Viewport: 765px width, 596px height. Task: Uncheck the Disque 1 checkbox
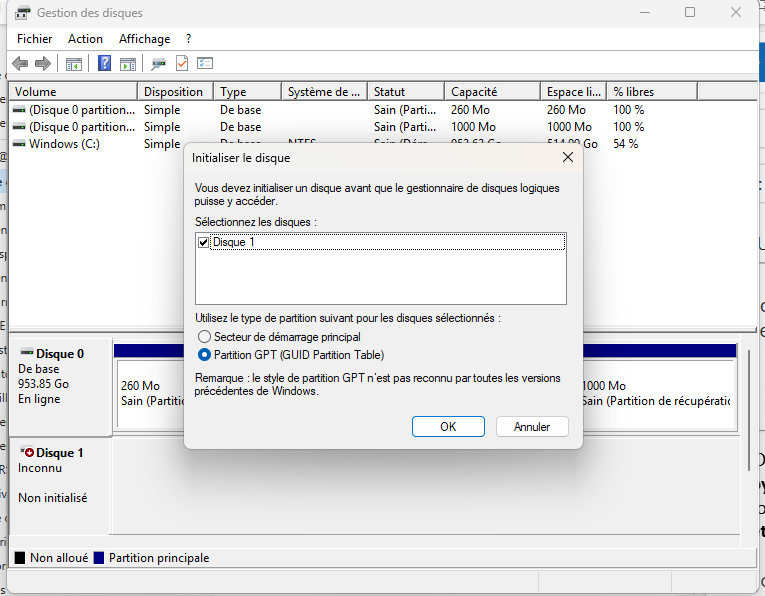[204, 242]
